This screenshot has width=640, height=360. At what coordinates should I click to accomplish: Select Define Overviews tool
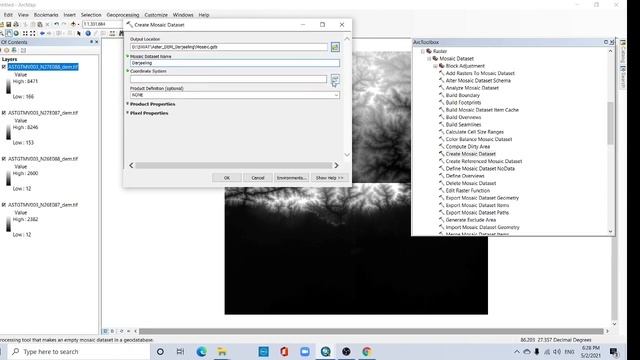(x=465, y=176)
